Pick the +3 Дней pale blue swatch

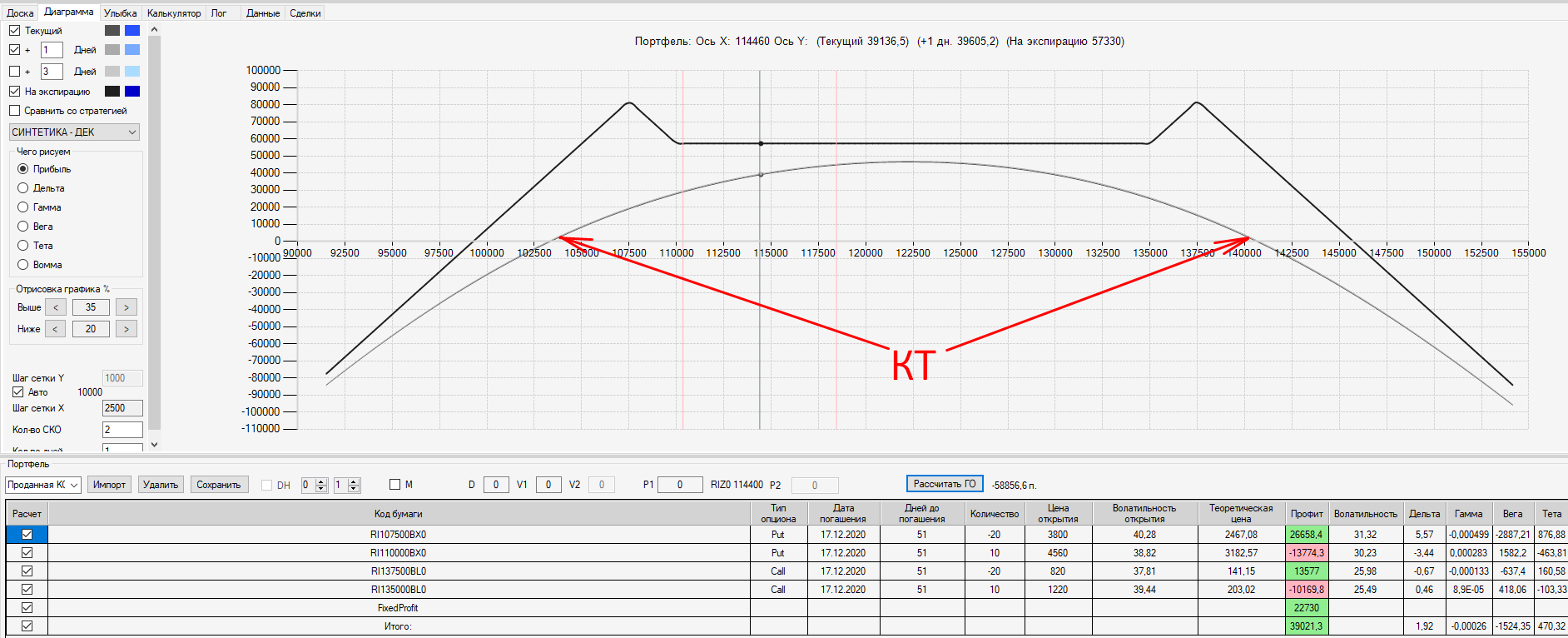pyautogui.click(x=132, y=72)
